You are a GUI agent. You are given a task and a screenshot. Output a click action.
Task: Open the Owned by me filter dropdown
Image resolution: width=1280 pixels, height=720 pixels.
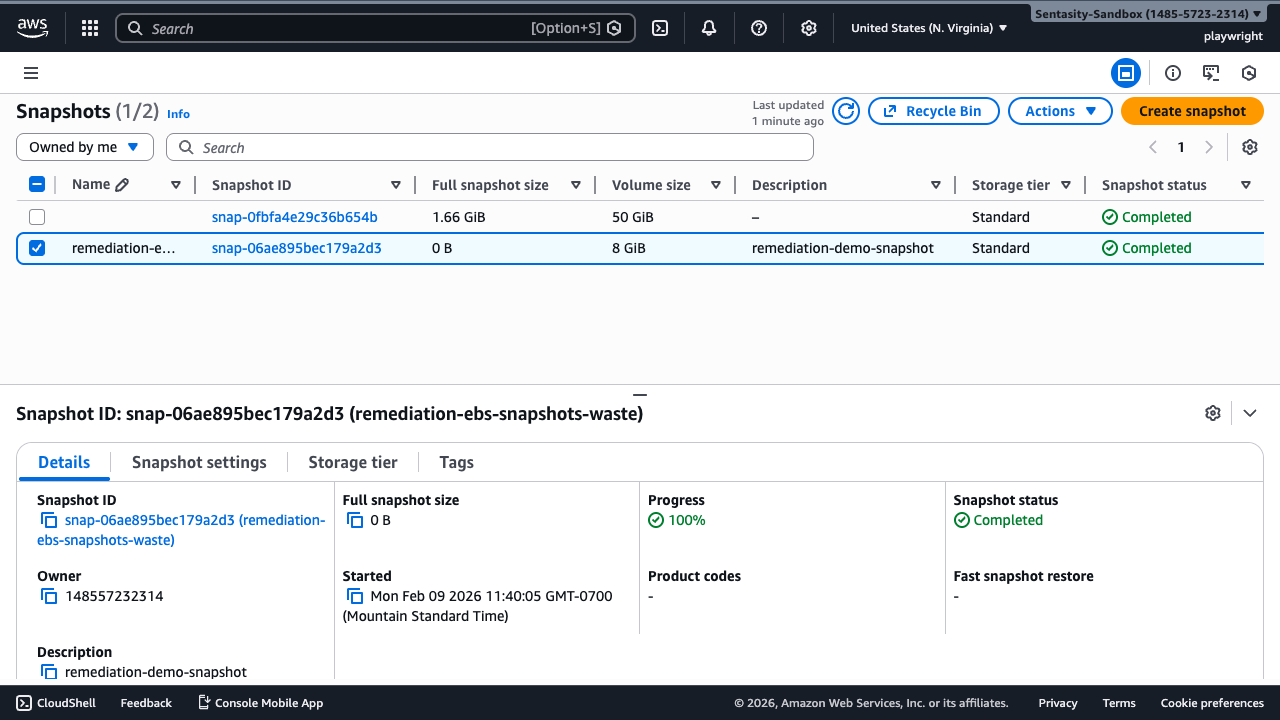coord(85,147)
